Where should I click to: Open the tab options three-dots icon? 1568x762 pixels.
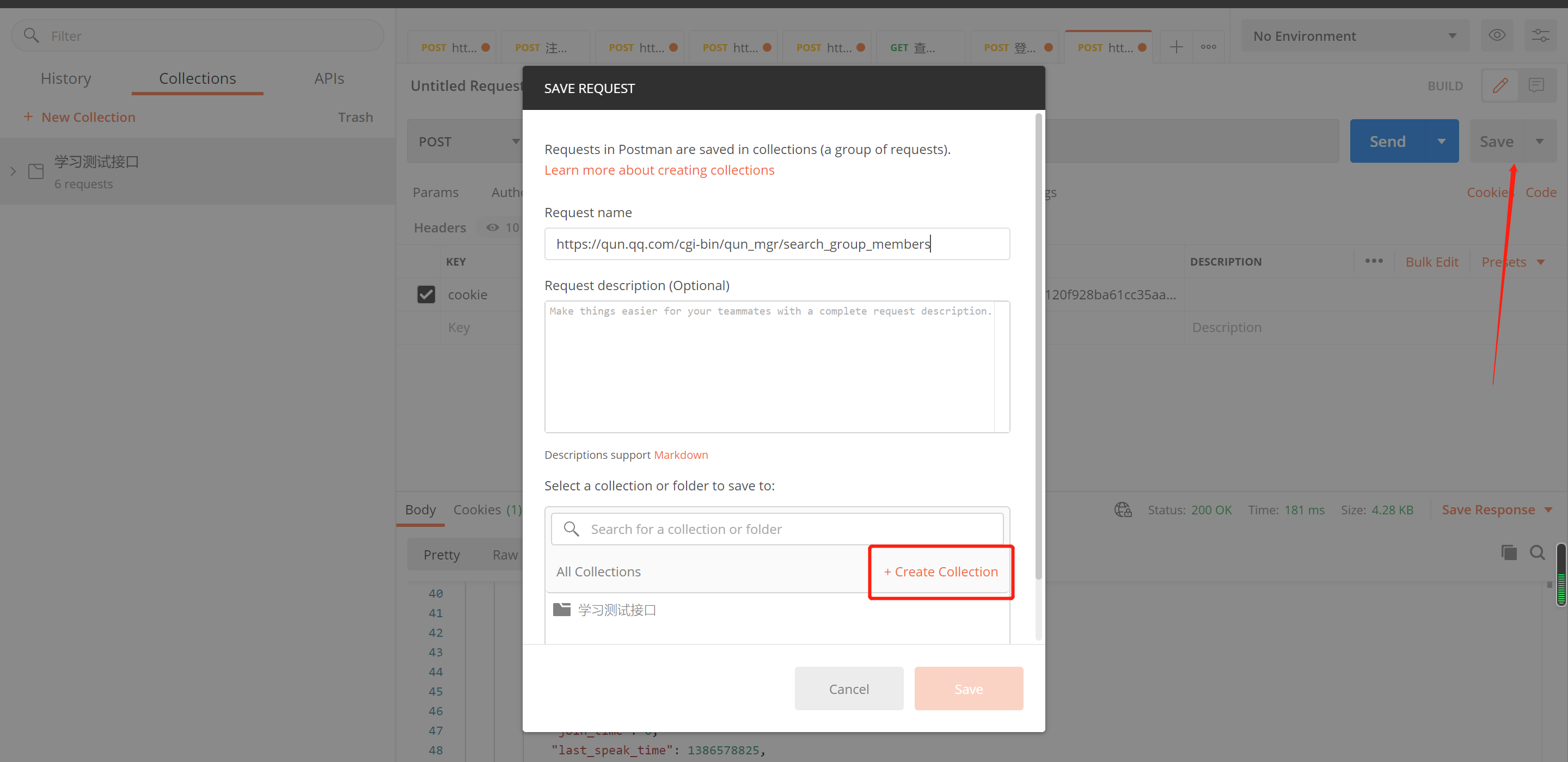tap(1208, 47)
